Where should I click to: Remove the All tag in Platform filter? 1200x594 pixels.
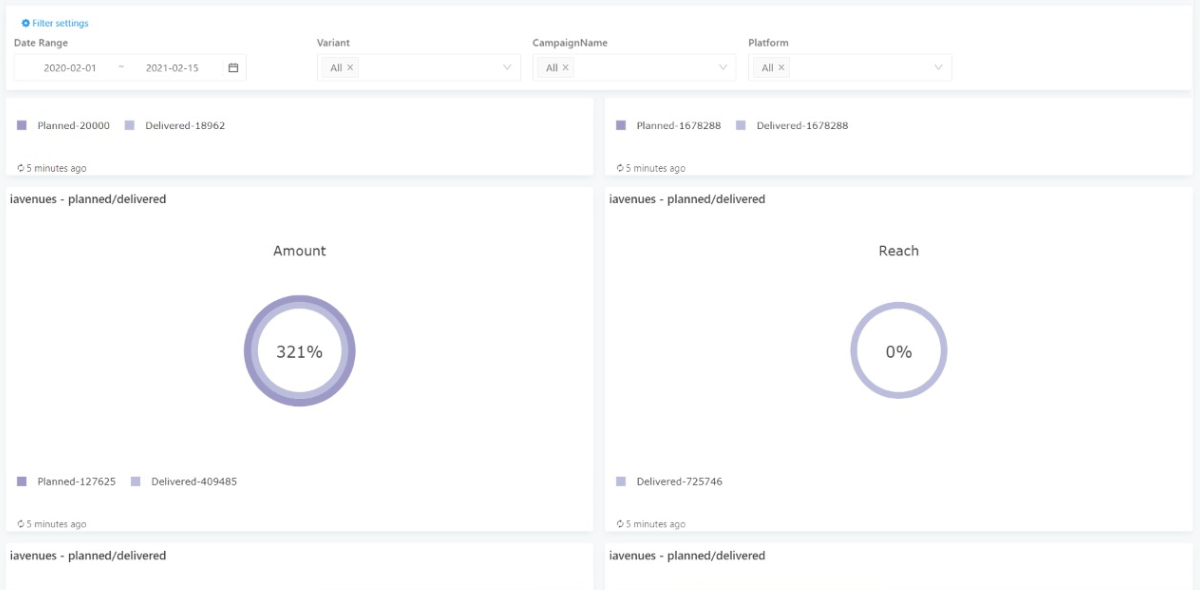click(782, 68)
